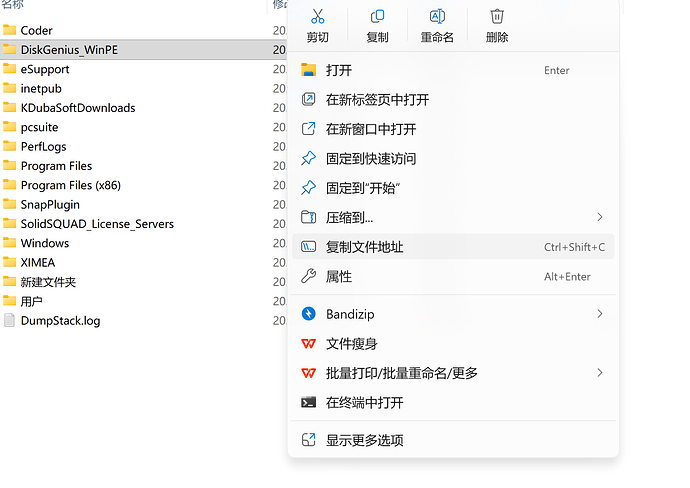Select the XIMEA folder
Image resolution: width=690 pixels, height=488 pixels.
pyautogui.click(x=38, y=263)
